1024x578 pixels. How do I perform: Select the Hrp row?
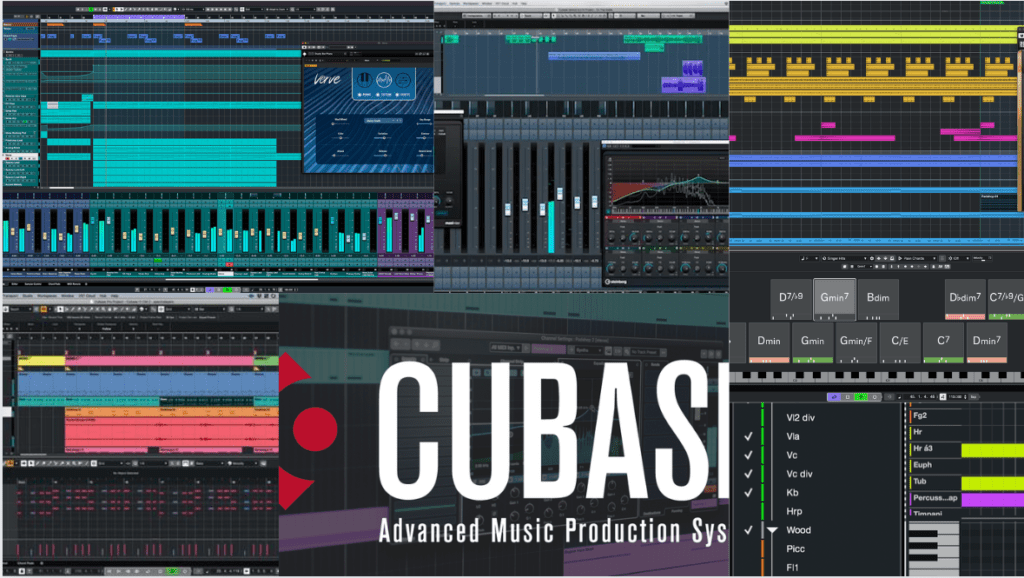click(x=794, y=511)
